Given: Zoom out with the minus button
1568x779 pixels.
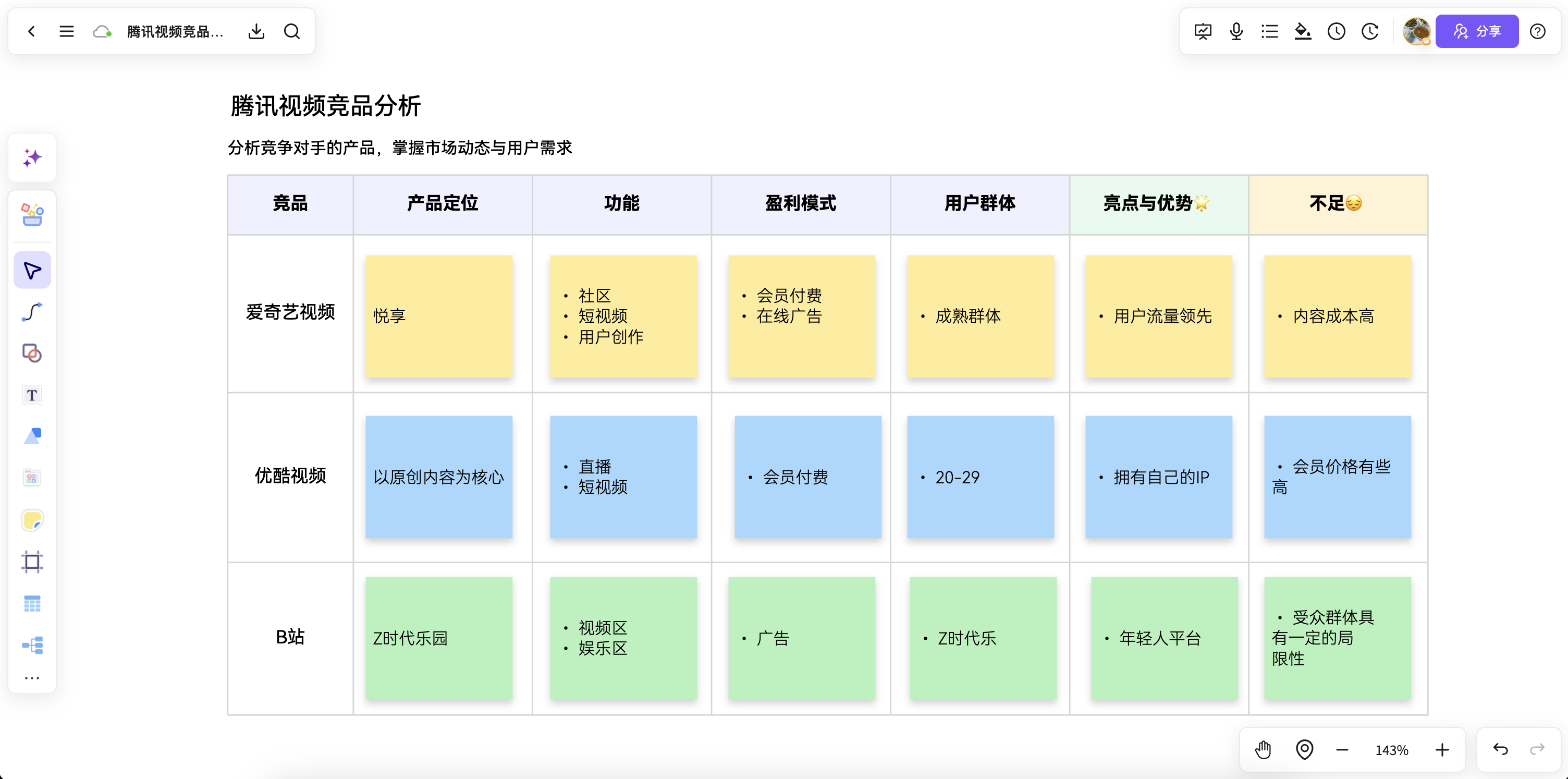Looking at the screenshot, I should tap(1342, 750).
